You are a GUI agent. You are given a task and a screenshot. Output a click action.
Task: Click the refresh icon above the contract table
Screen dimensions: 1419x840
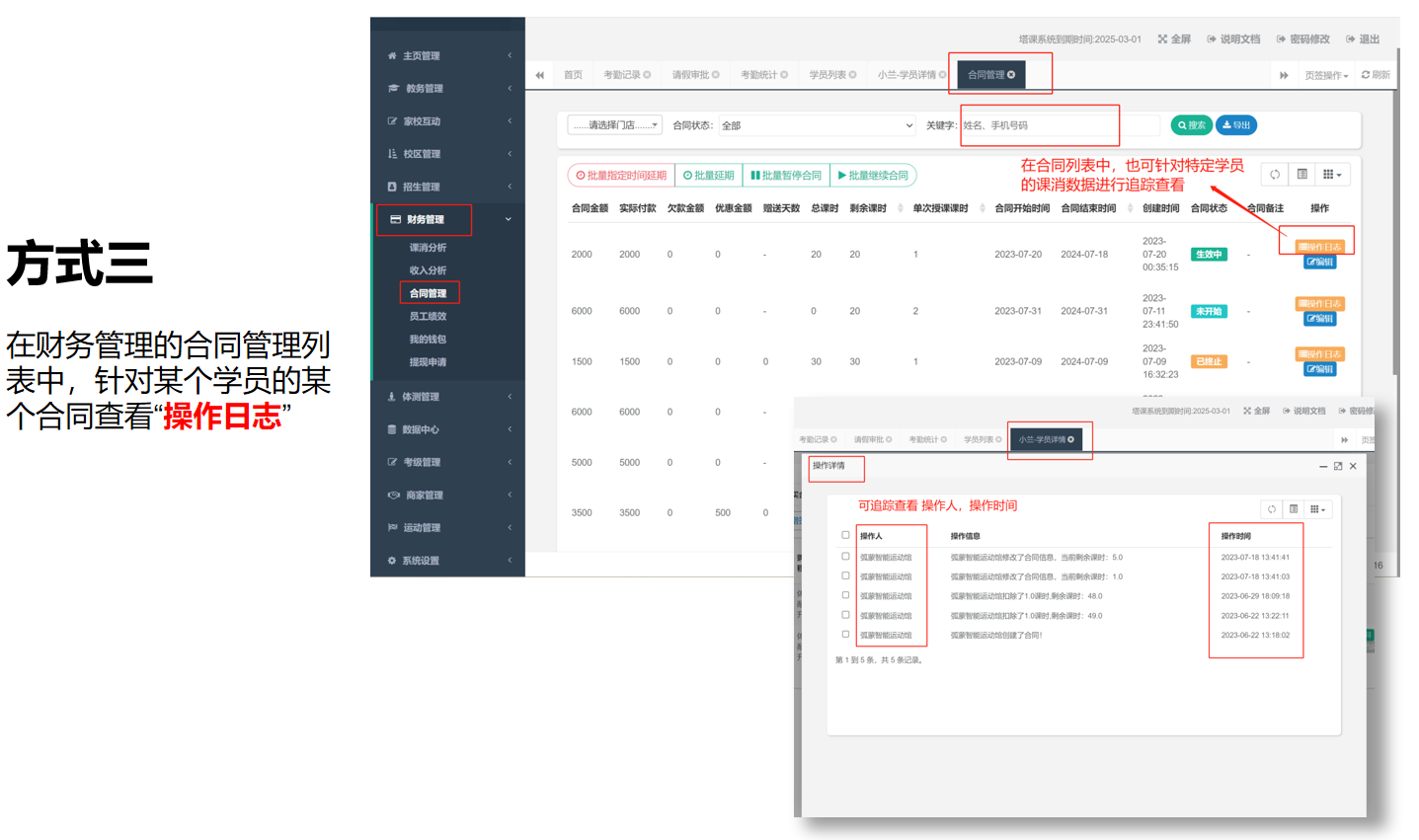pos(1275,175)
